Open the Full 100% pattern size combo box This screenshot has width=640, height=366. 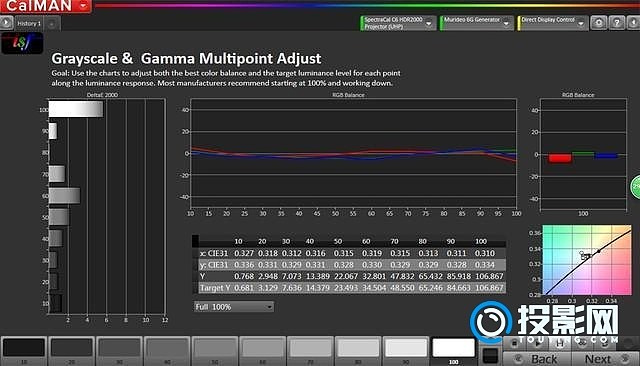[x=234, y=307]
